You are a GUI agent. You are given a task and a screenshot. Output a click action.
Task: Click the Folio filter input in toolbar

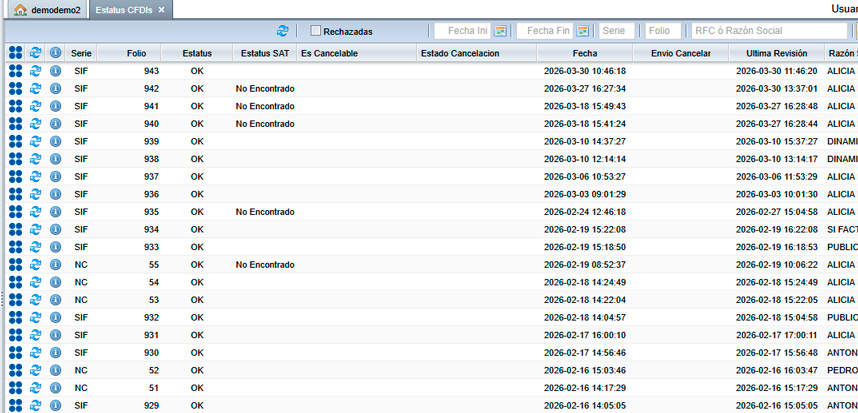(663, 31)
